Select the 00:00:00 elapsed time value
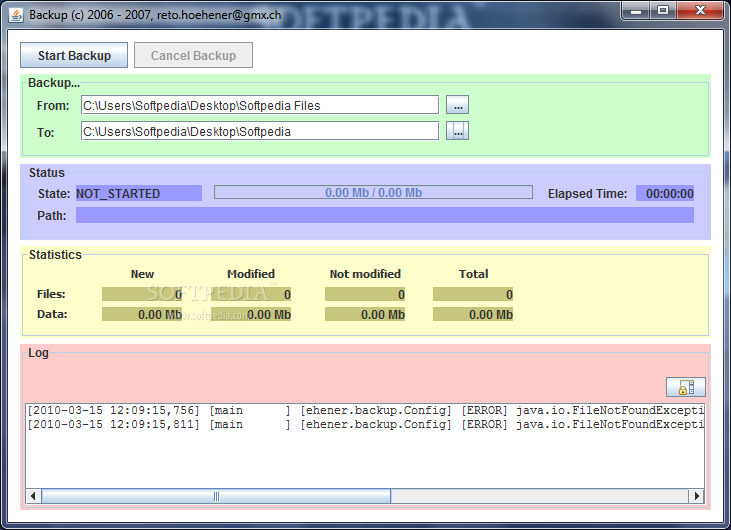731x530 pixels. coord(665,193)
